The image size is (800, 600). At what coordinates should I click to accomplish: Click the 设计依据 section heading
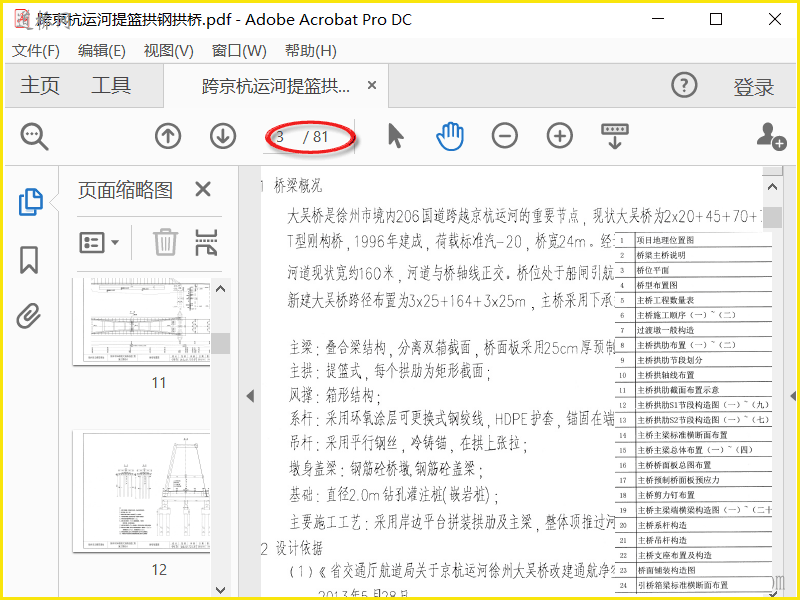point(299,549)
